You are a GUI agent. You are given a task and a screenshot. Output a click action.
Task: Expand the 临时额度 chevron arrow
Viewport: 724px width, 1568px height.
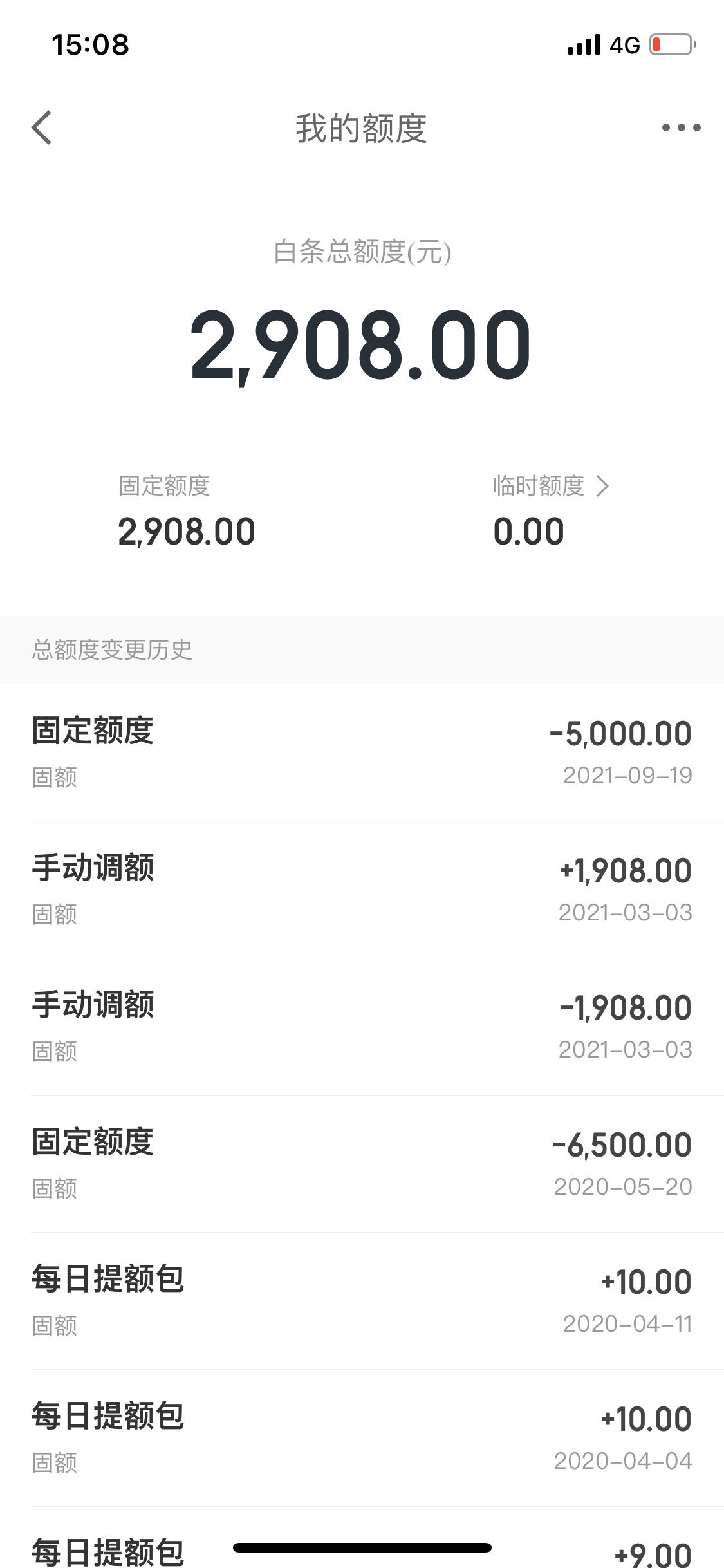point(602,486)
